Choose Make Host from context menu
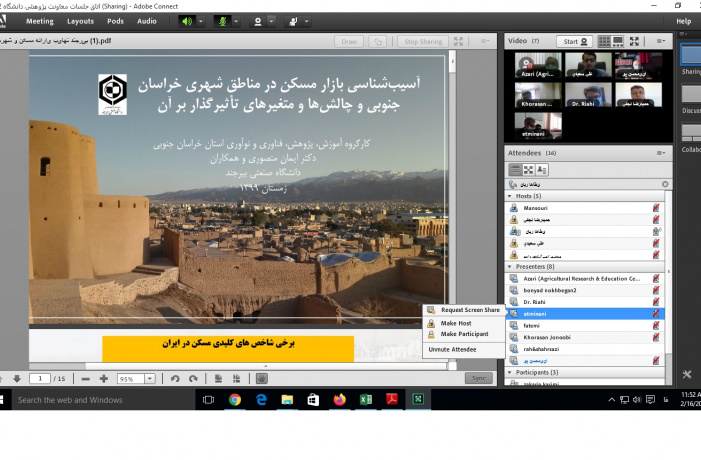 point(464,323)
